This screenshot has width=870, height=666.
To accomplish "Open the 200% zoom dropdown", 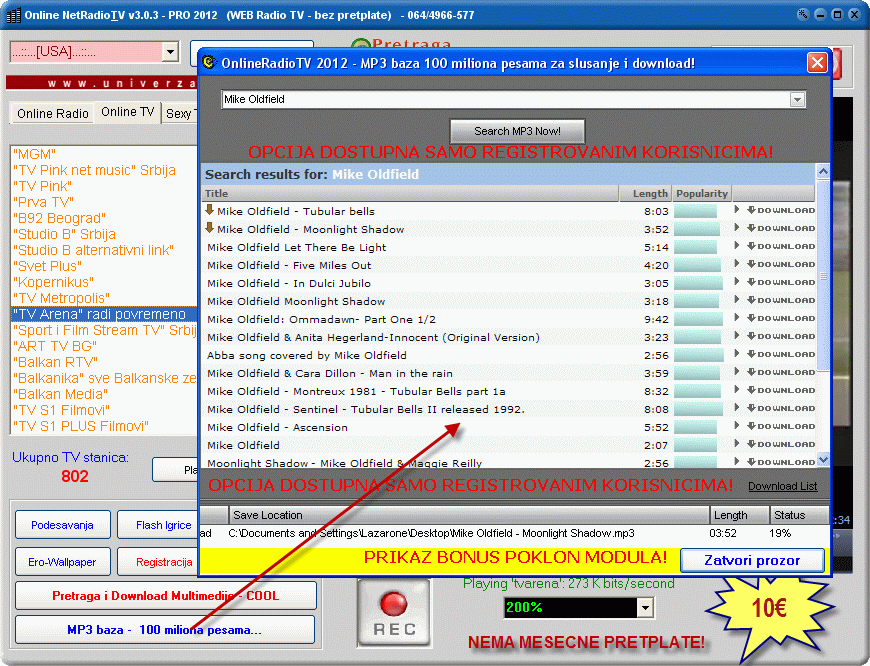I will click(644, 607).
